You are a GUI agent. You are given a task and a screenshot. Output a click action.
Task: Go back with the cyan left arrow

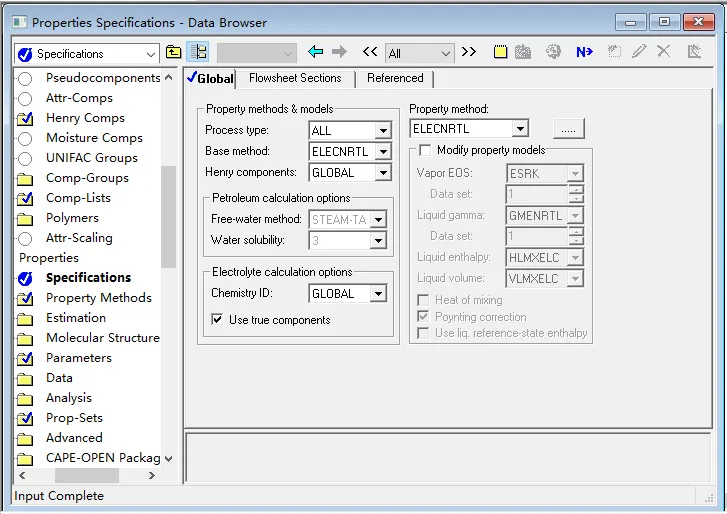click(x=315, y=51)
